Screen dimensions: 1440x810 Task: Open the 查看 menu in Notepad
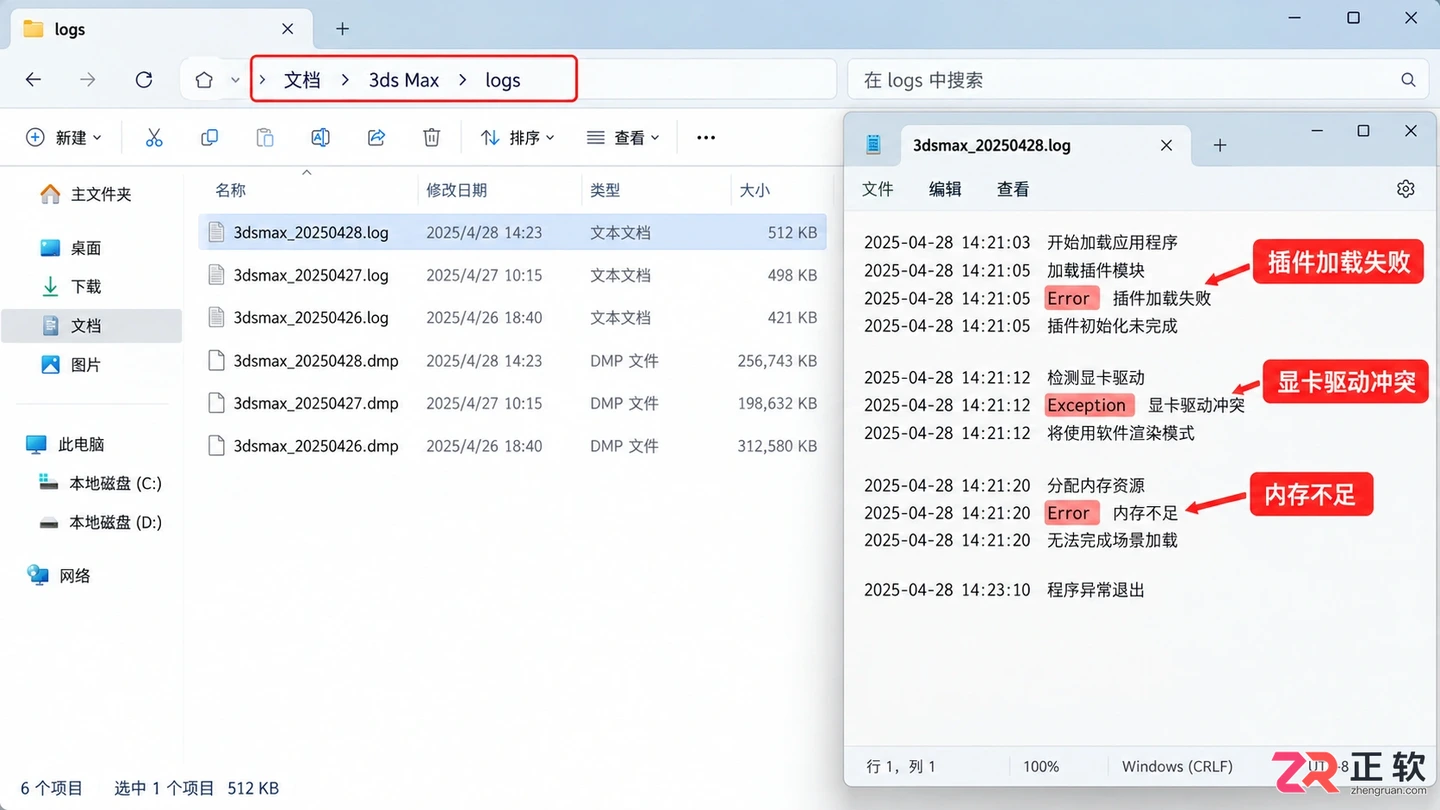pos(1013,189)
